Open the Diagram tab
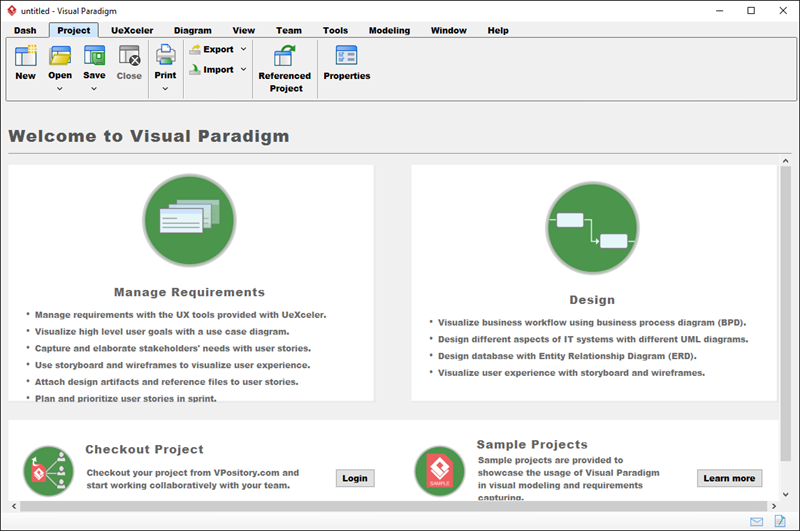 [192, 31]
